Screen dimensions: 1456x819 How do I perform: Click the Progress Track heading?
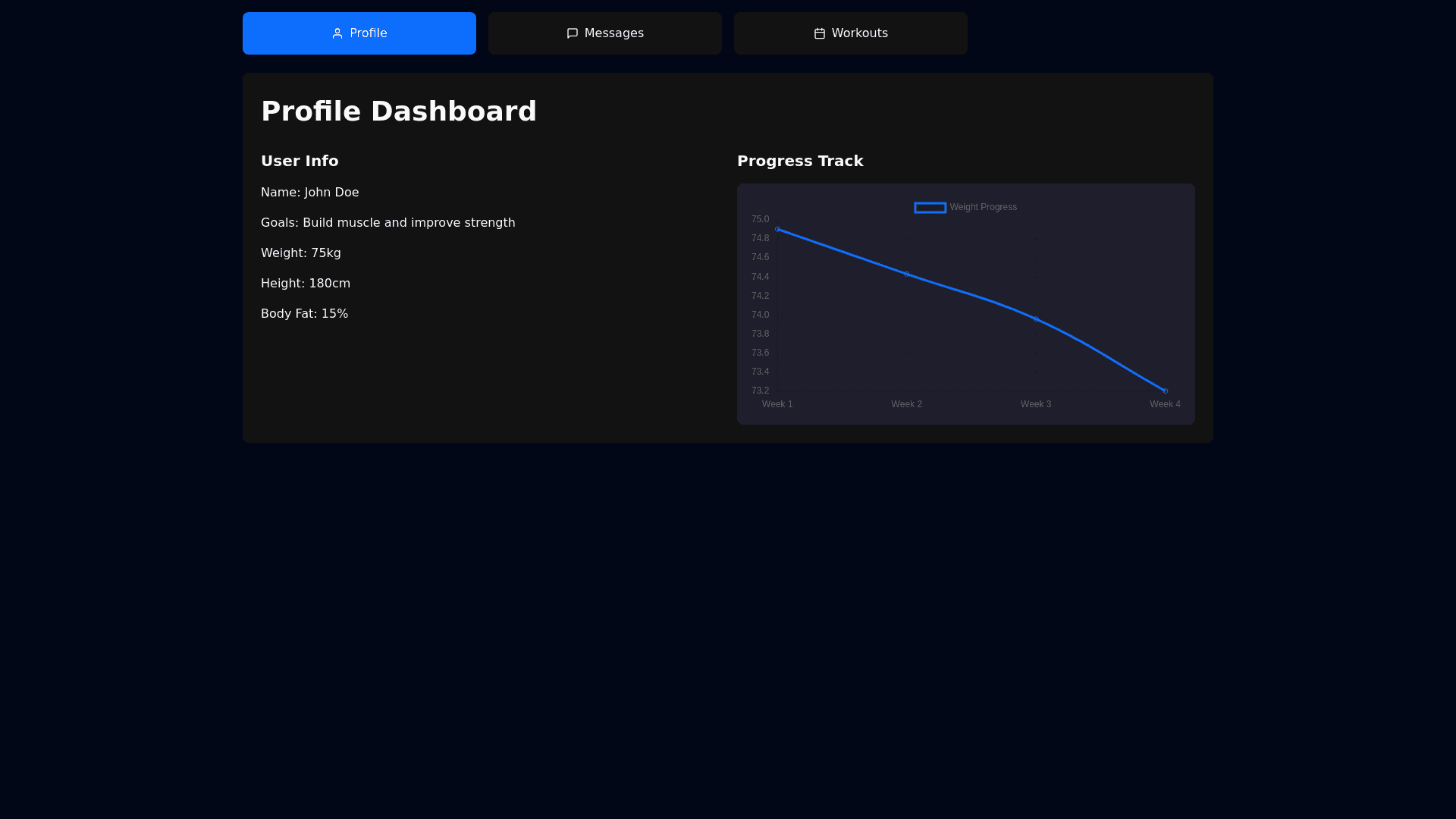pos(800,161)
